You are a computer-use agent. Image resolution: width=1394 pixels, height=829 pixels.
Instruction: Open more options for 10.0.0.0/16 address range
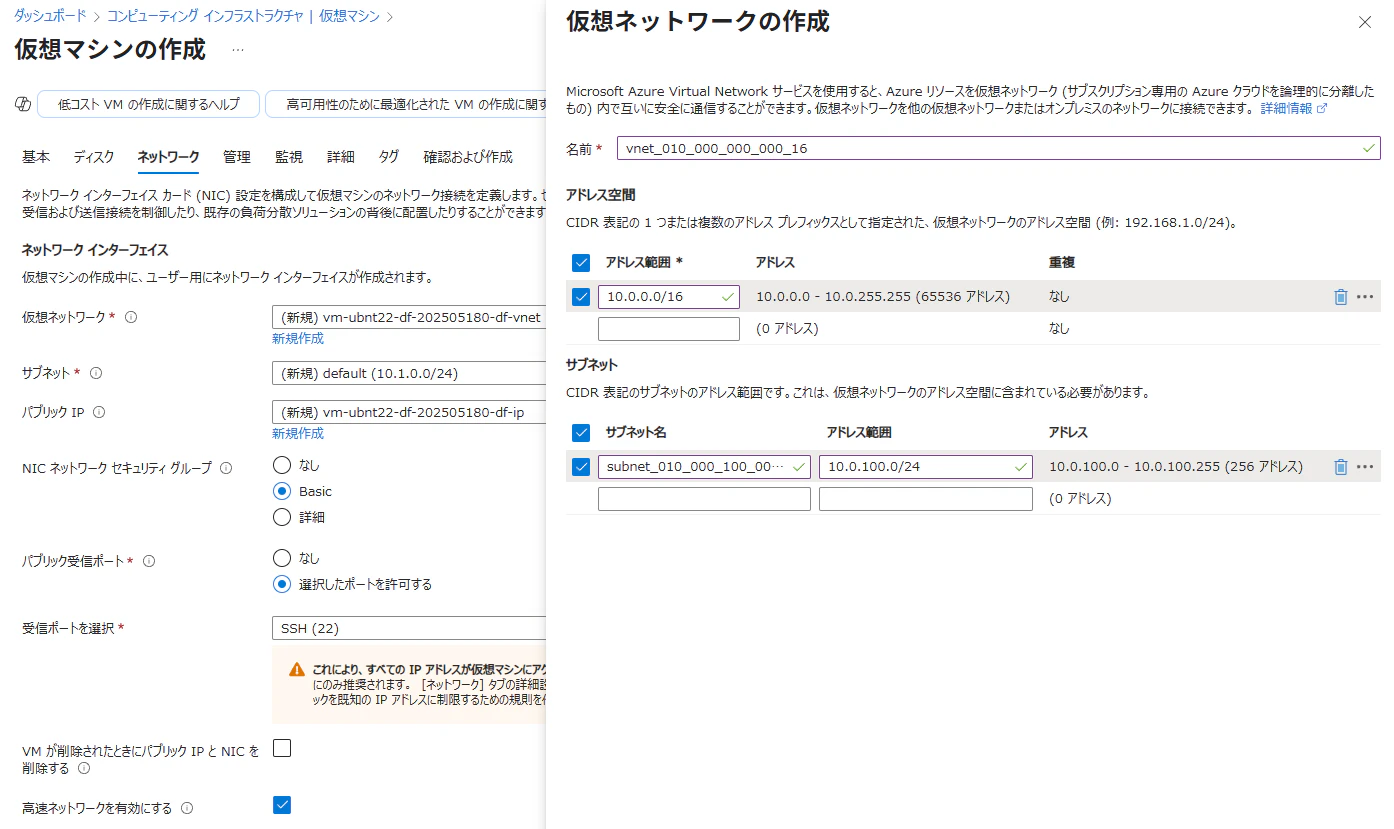pos(1365,297)
